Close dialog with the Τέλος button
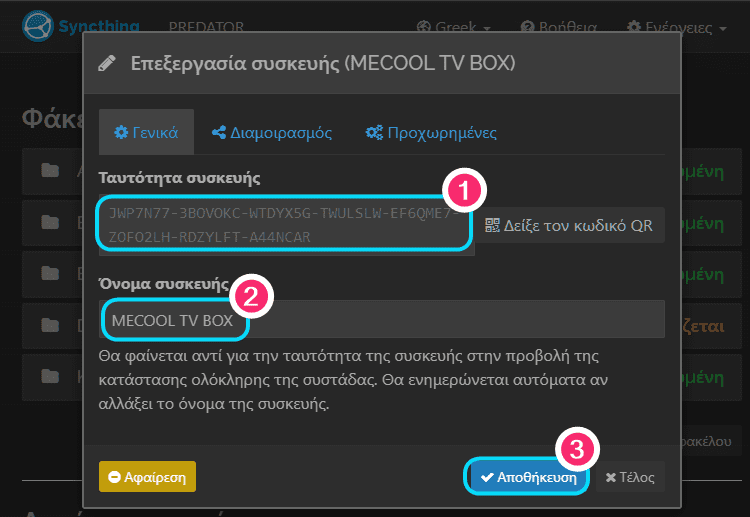 point(630,477)
